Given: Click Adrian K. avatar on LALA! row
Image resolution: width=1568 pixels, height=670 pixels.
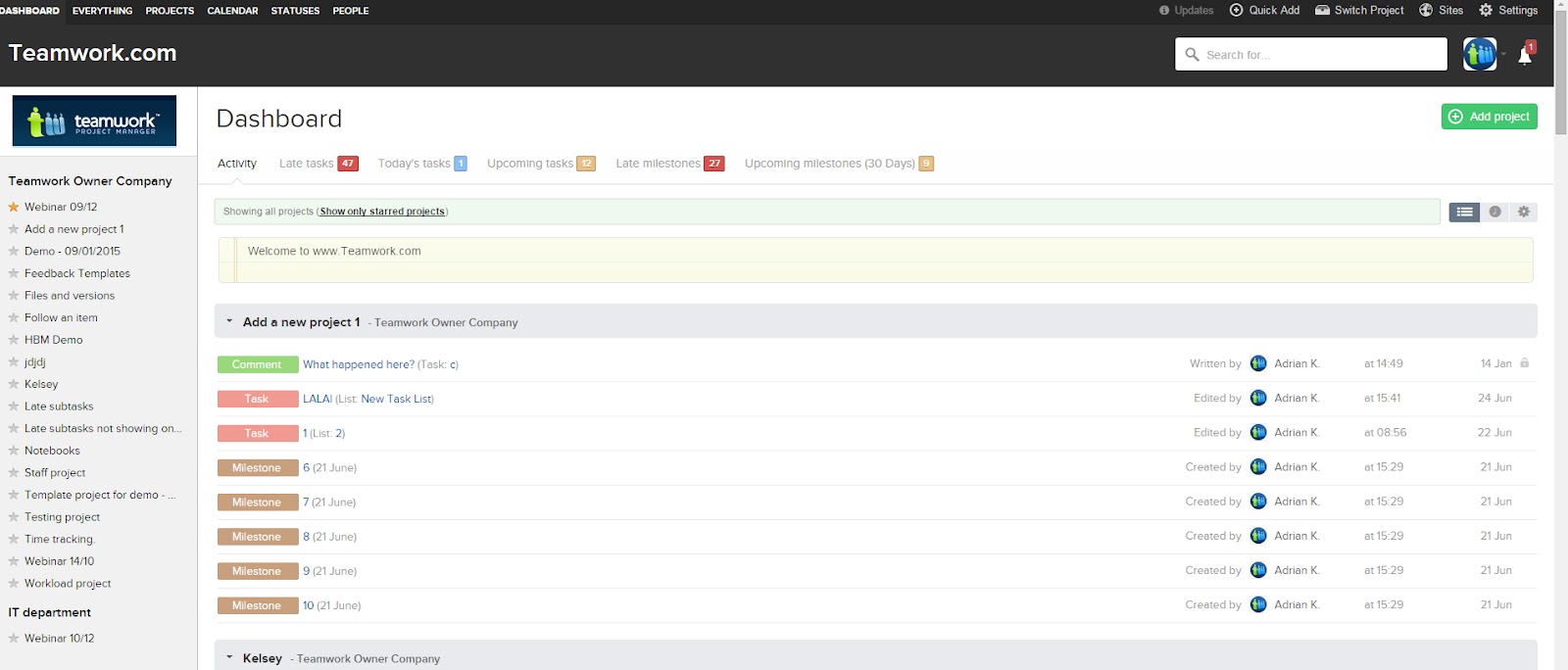Looking at the screenshot, I should [1258, 398].
